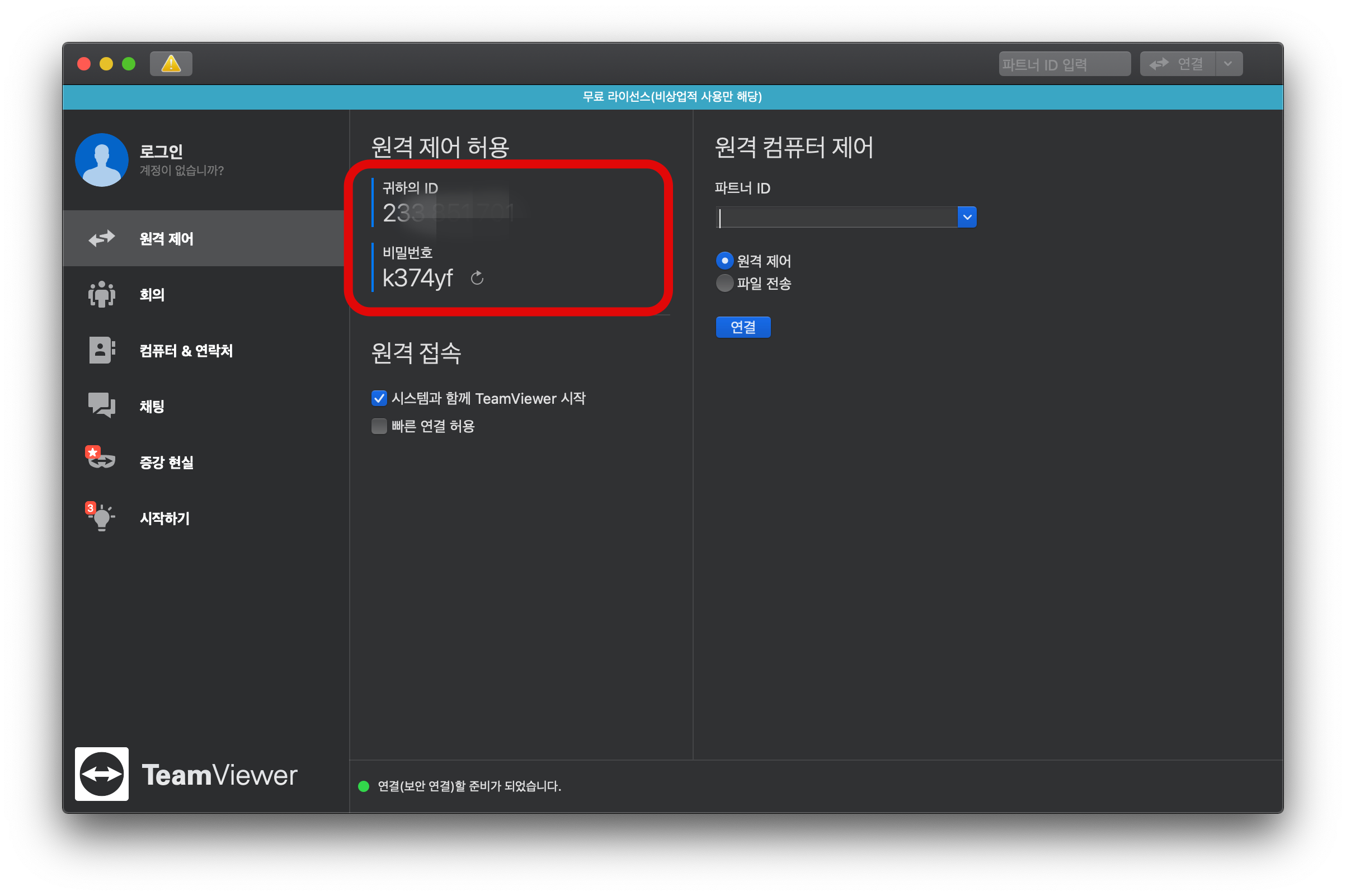Click the yellow warning triangle icon

tap(171, 63)
